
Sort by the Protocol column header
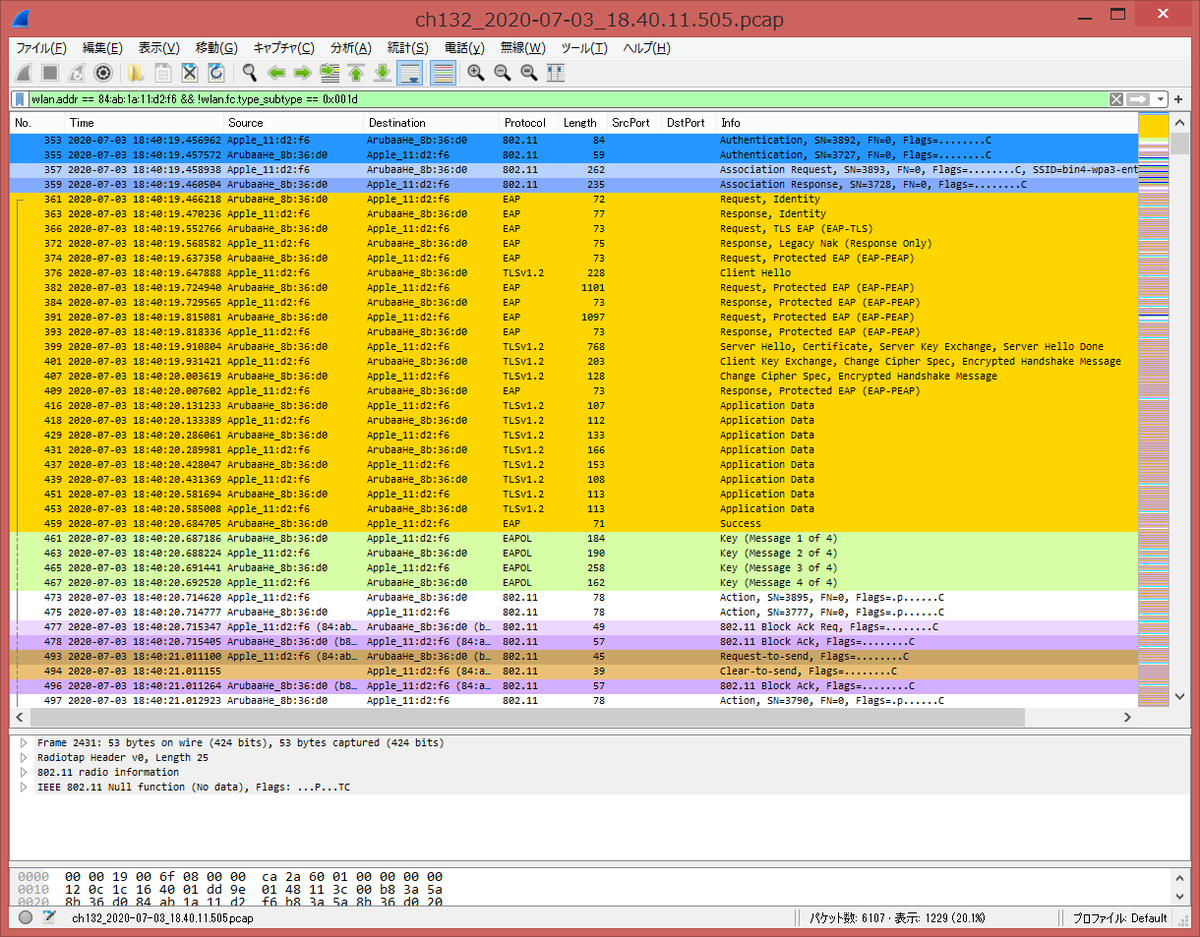point(528,123)
